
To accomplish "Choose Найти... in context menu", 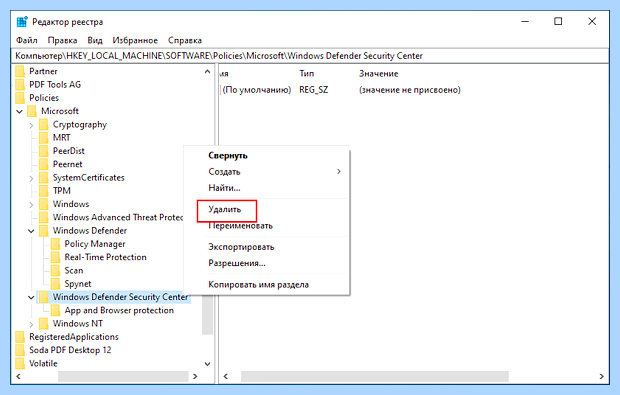I will tap(224, 188).
